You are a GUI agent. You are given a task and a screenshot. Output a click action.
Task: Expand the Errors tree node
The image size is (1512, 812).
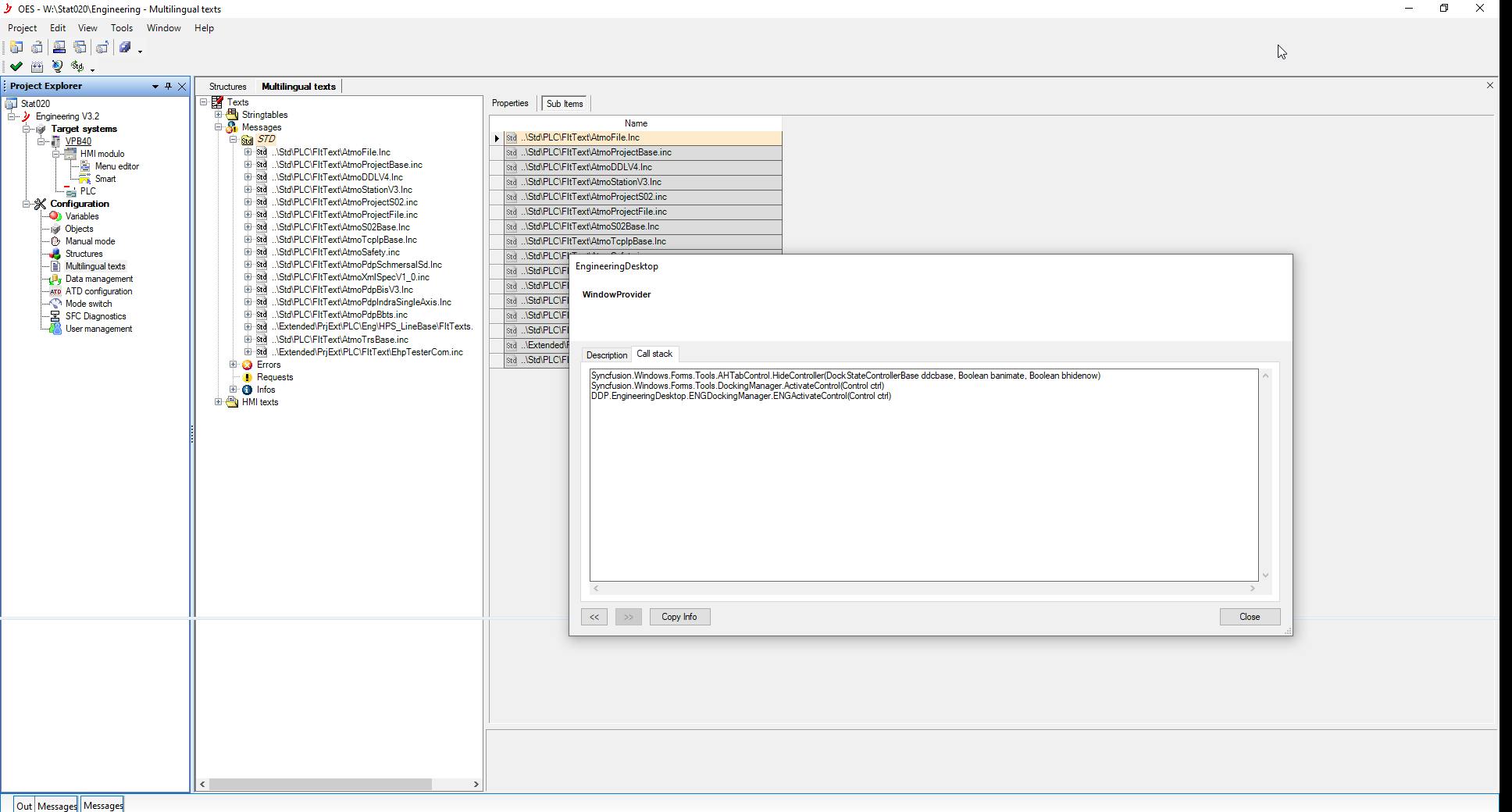[x=233, y=365]
